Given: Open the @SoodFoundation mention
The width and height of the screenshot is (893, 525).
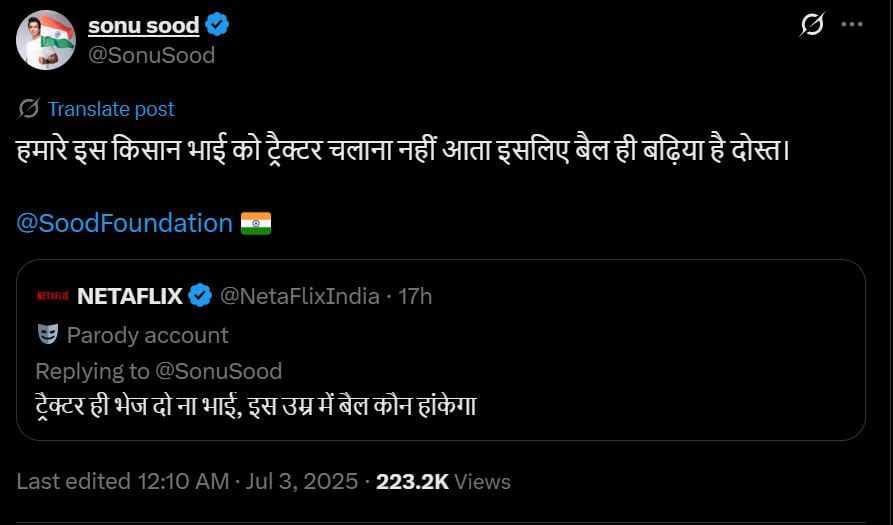Looking at the screenshot, I should [x=124, y=222].
